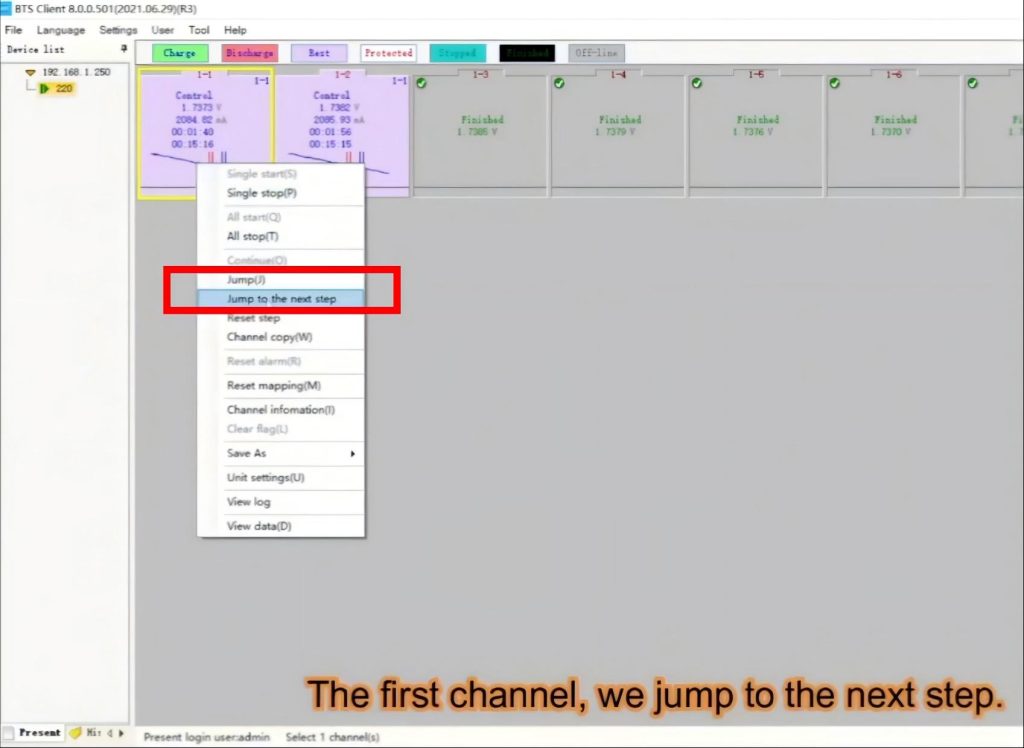
Task: Click the 00:01:56 time on channel 1-2
Action: tap(330, 132)
